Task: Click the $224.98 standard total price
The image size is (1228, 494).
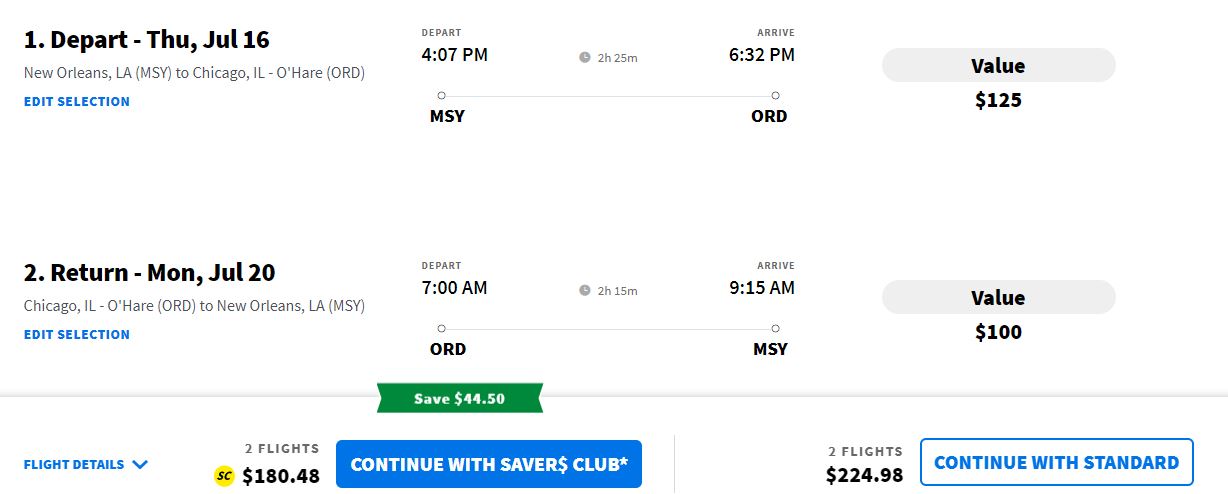Action: click(x=864, y=475)
